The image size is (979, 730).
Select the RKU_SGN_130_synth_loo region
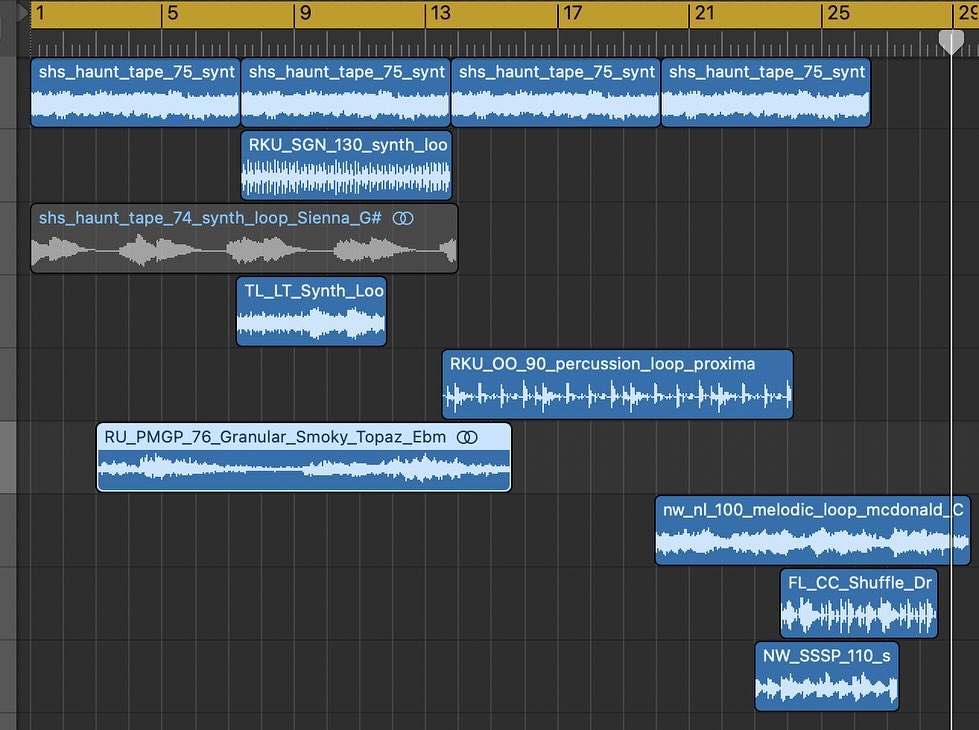click(347, 165)
